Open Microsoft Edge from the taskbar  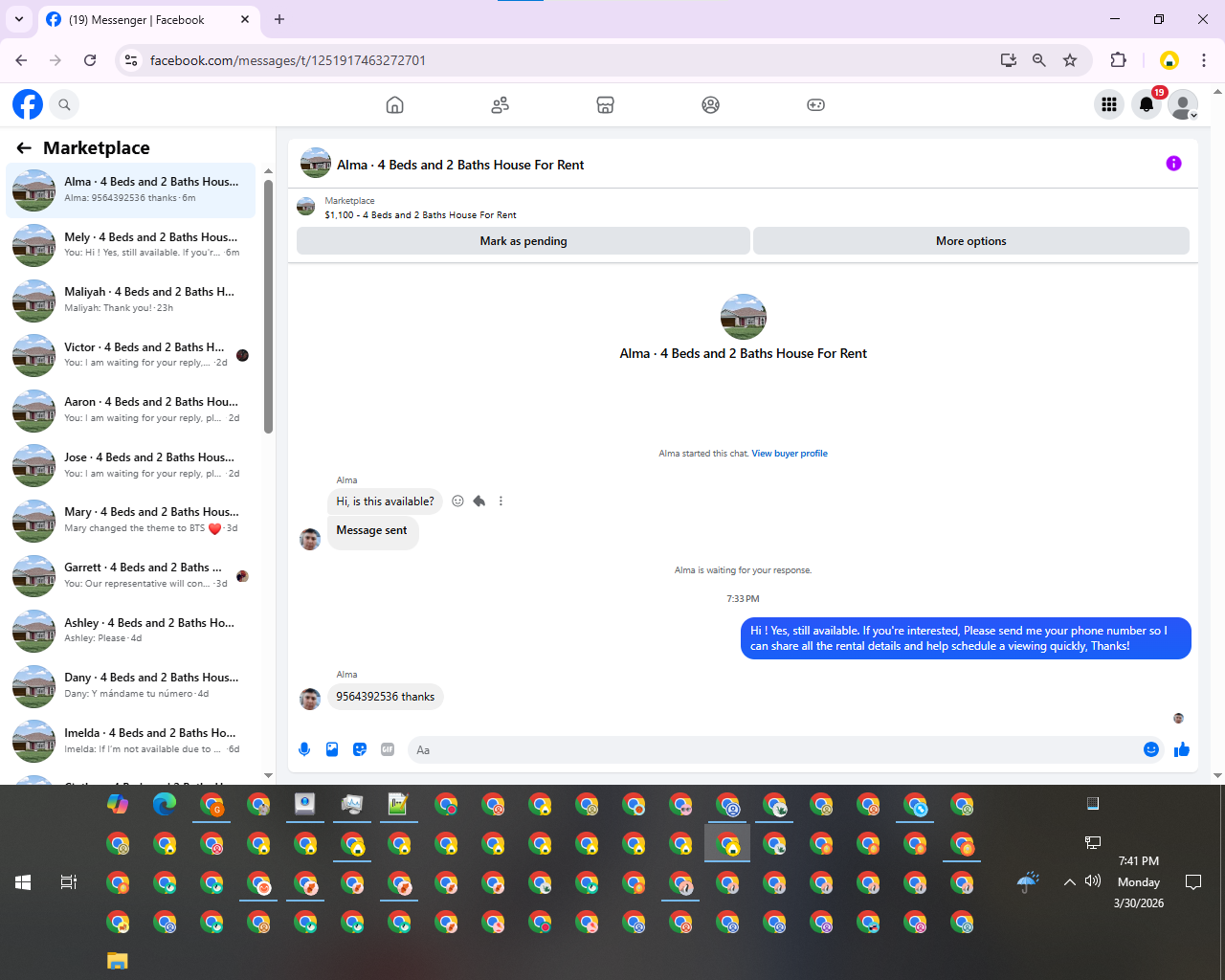click(x=165, y=804)
